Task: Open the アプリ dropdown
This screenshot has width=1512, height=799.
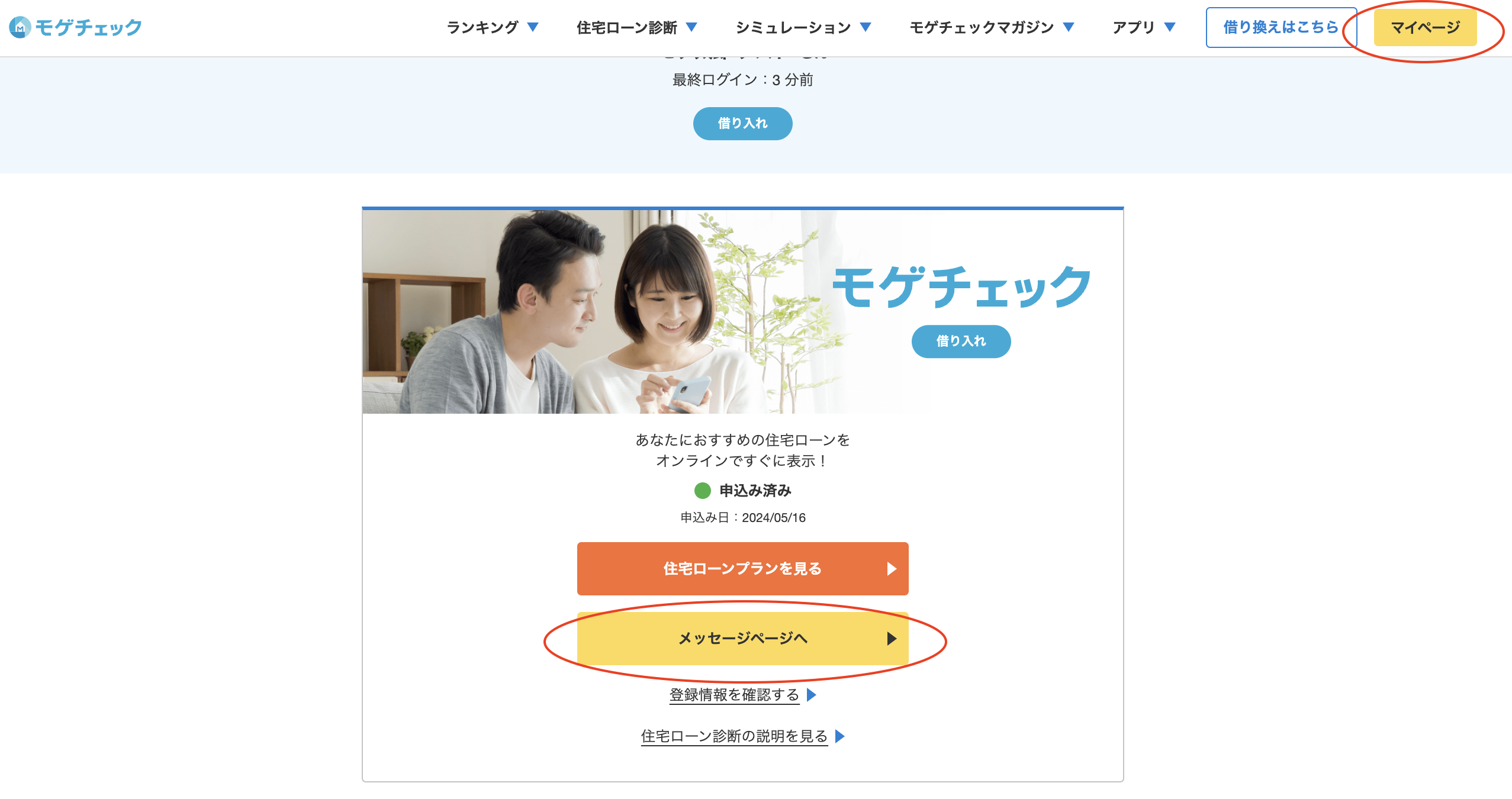Action: click(1170, 27)
